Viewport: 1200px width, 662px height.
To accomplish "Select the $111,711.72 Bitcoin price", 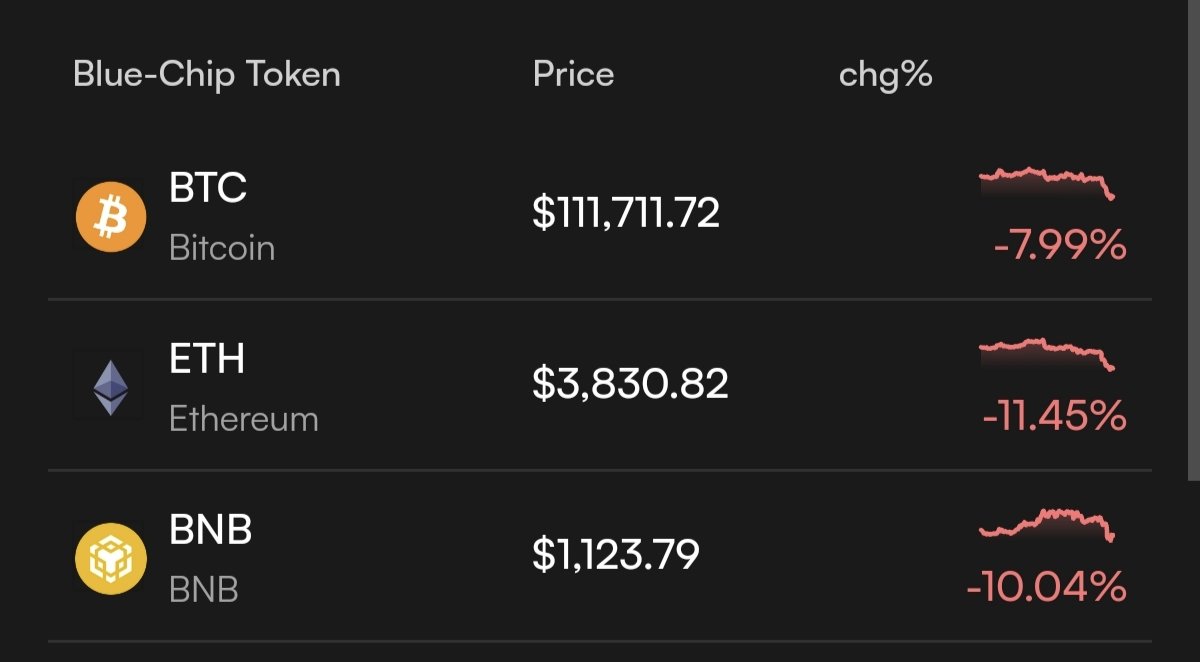I will click(x=626, y=213).
